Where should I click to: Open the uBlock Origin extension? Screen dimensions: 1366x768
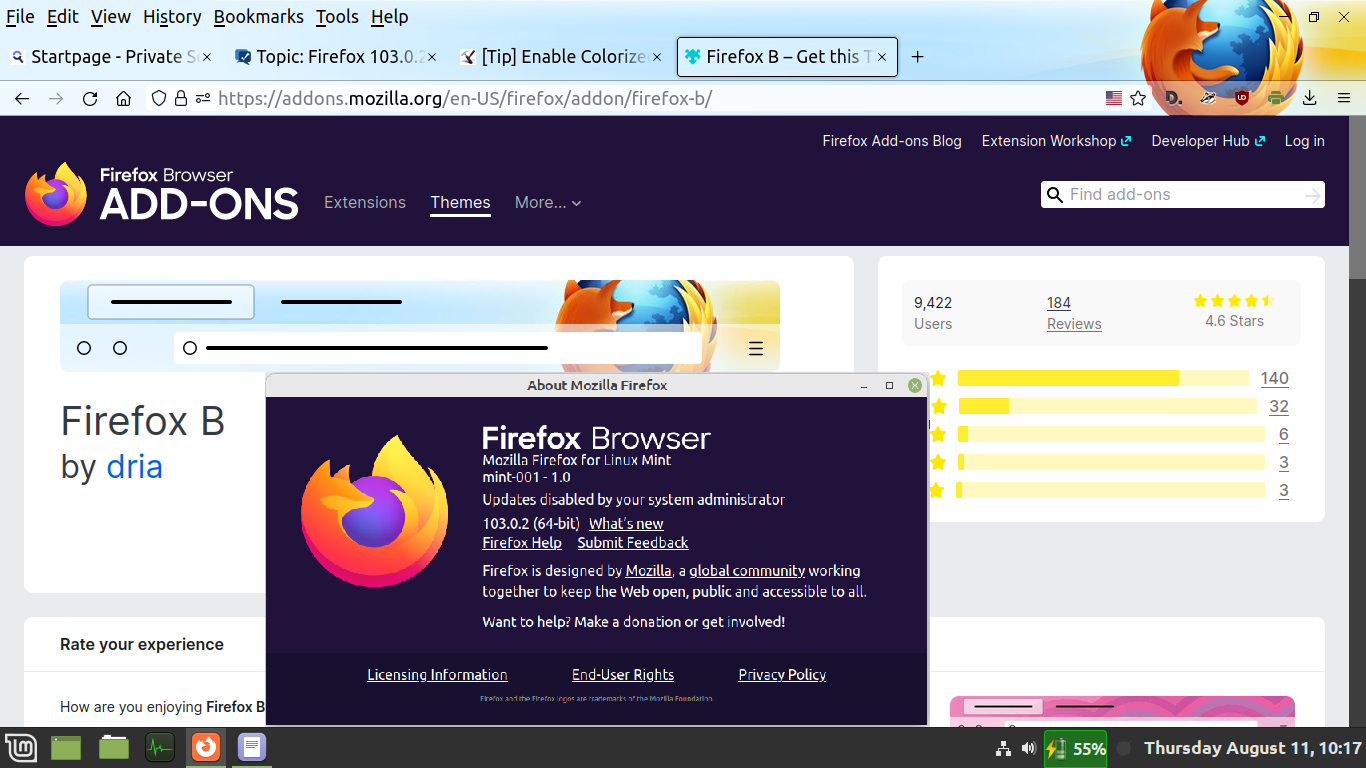1241,98
